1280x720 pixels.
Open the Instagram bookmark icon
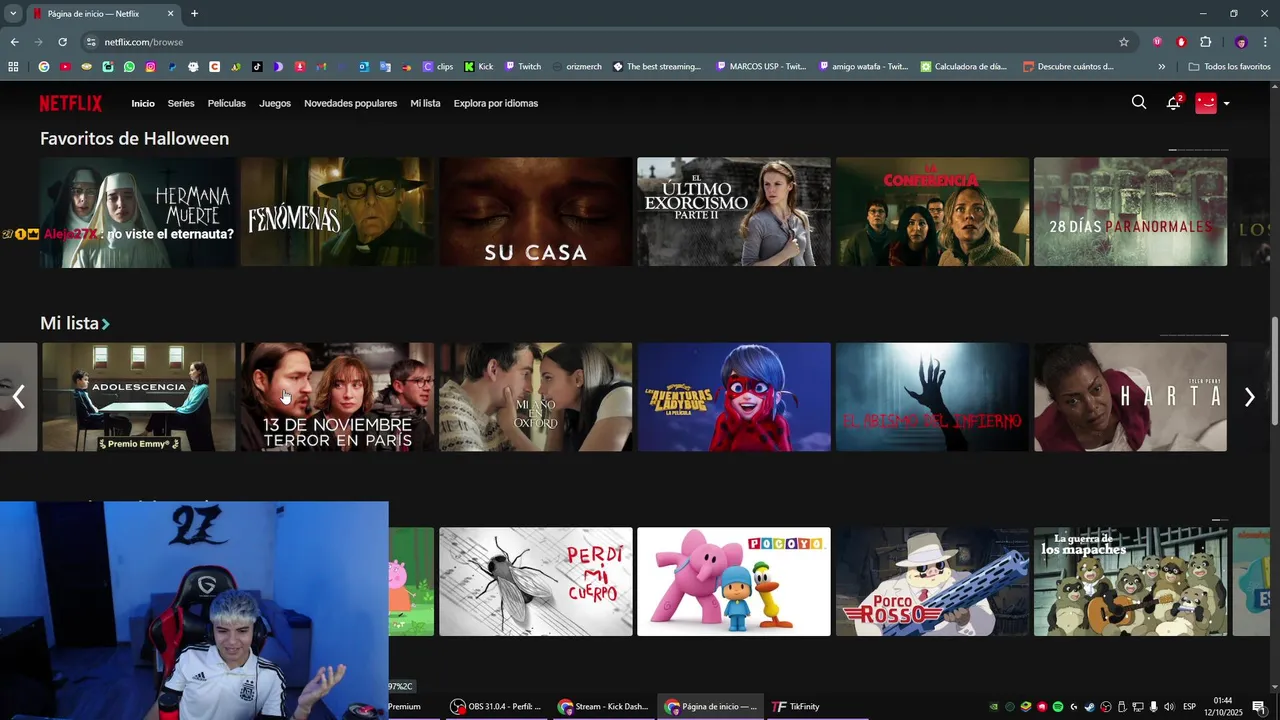(x=151, y=67)
